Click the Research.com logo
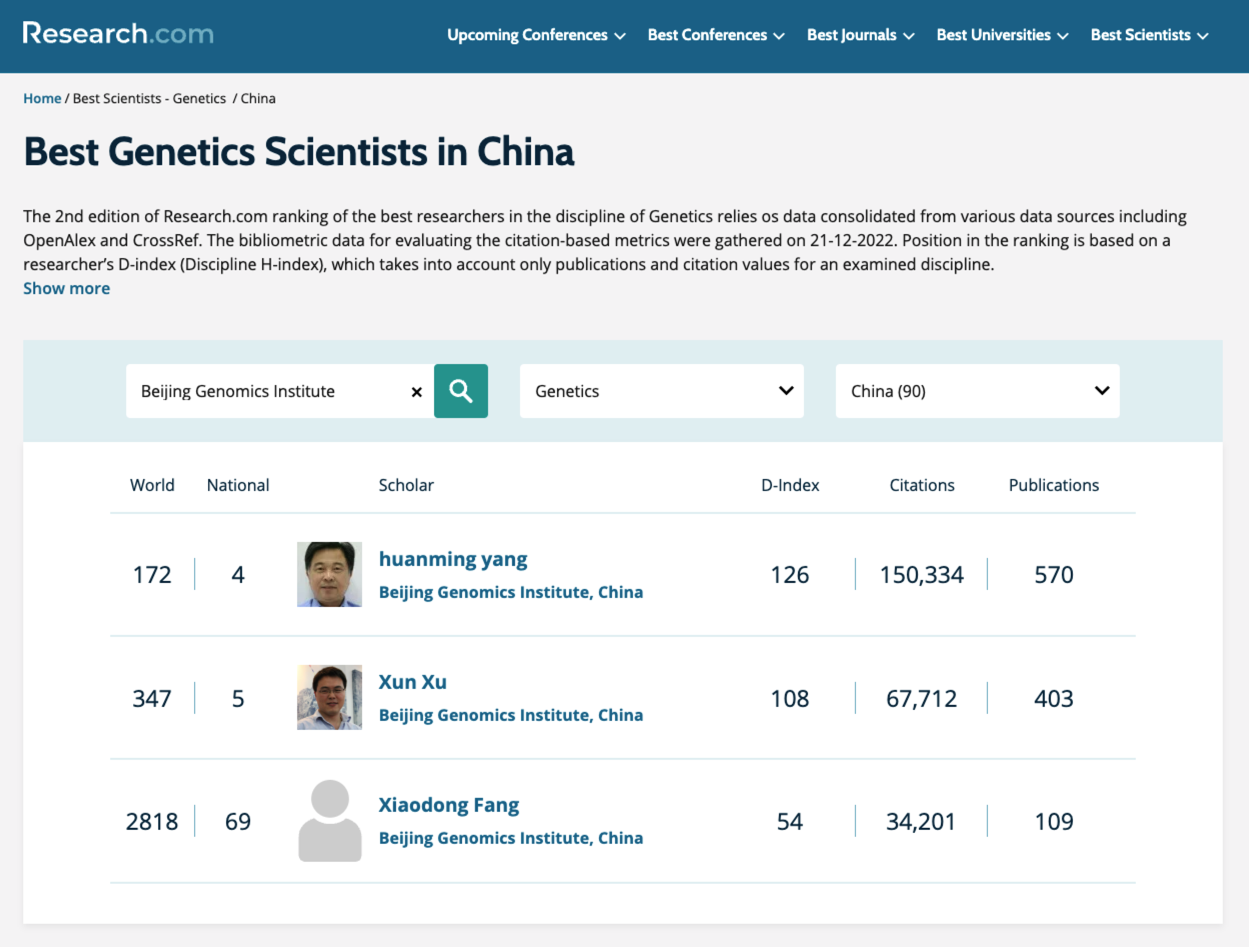Viewport: 1249px width, 947px height. (x=118, y=34)
